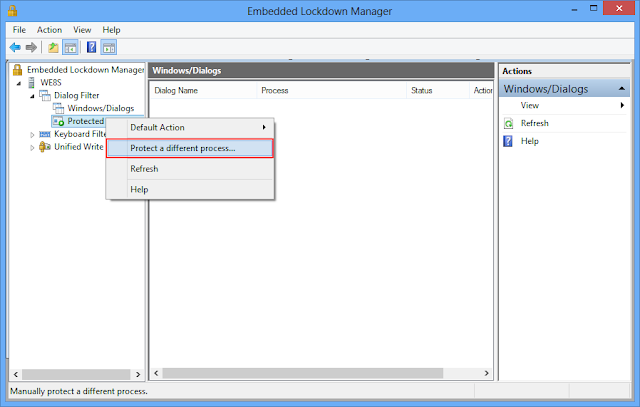Viewport: 640px width, 407px height.
Task: Click the Protected node icon in tree
Action: coord(58,121)
